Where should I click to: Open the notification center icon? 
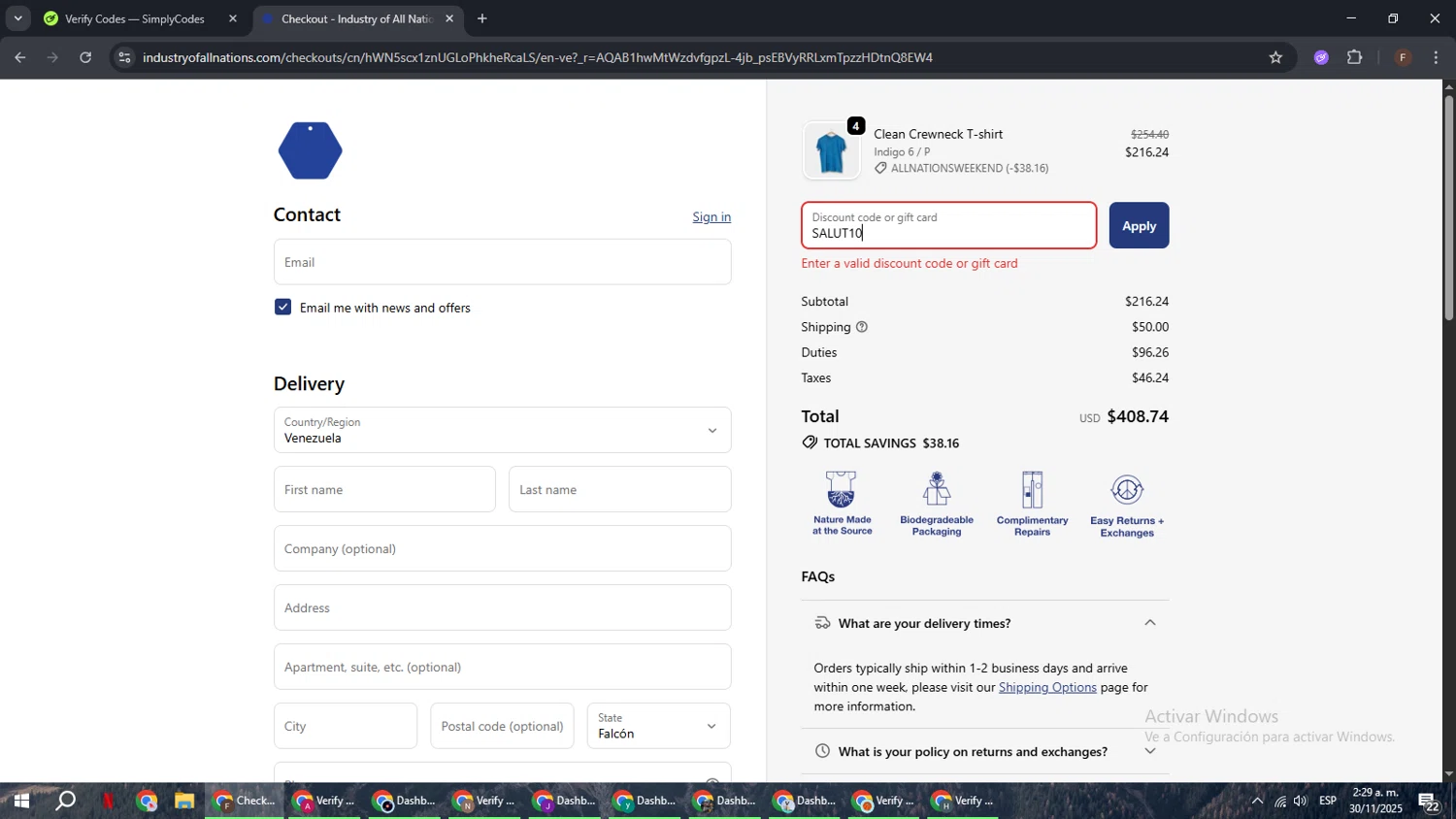1430,802
